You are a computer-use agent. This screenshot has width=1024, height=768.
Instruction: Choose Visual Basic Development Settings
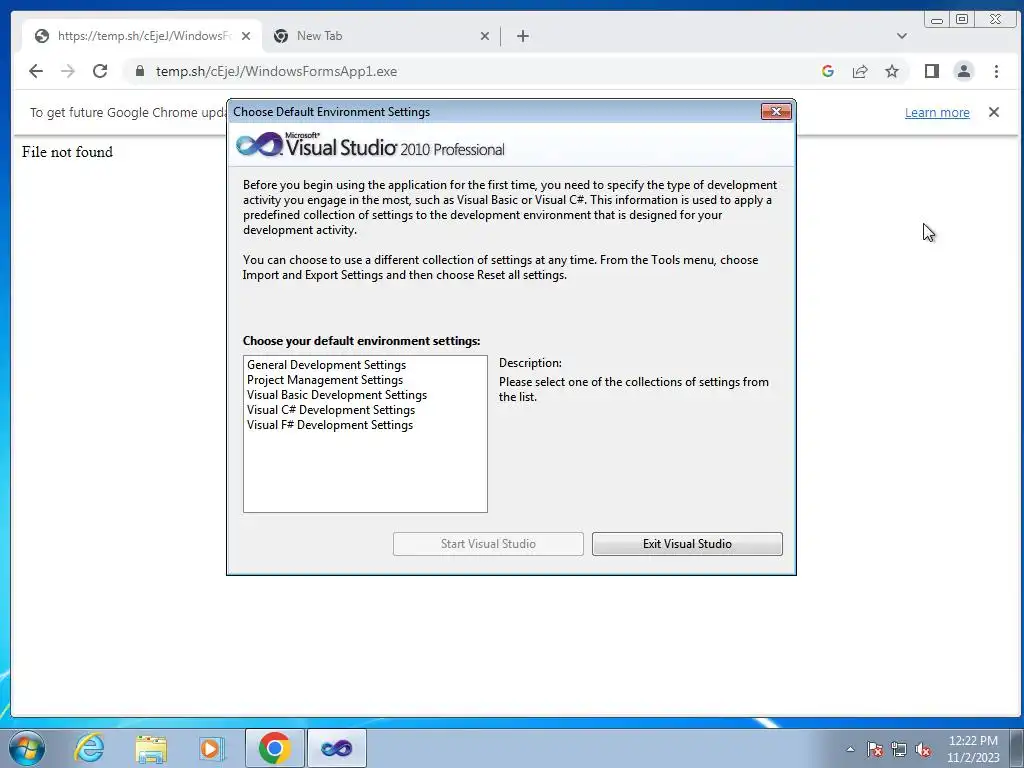coord(337,395)
